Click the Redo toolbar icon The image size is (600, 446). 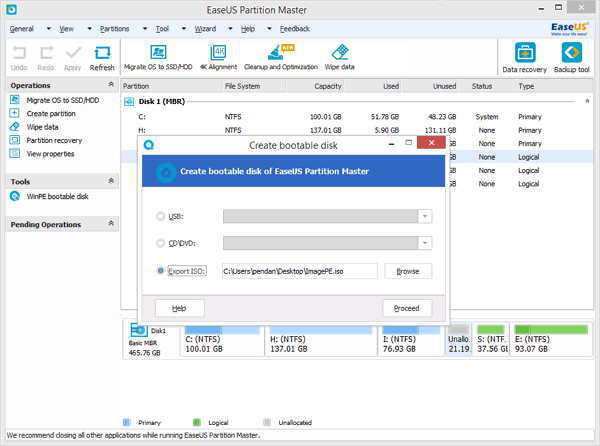pyautogui.click(x=46, y=53)
